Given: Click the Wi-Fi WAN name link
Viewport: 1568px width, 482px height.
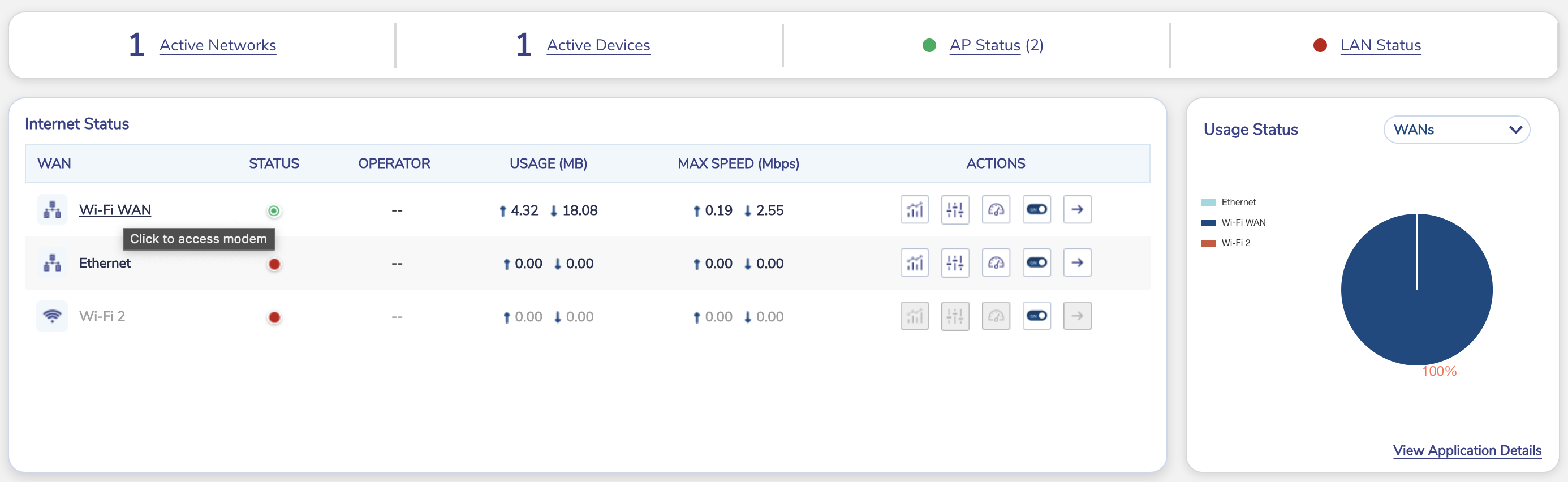Looking at the screenshot, I should click(x=115, y=210).
